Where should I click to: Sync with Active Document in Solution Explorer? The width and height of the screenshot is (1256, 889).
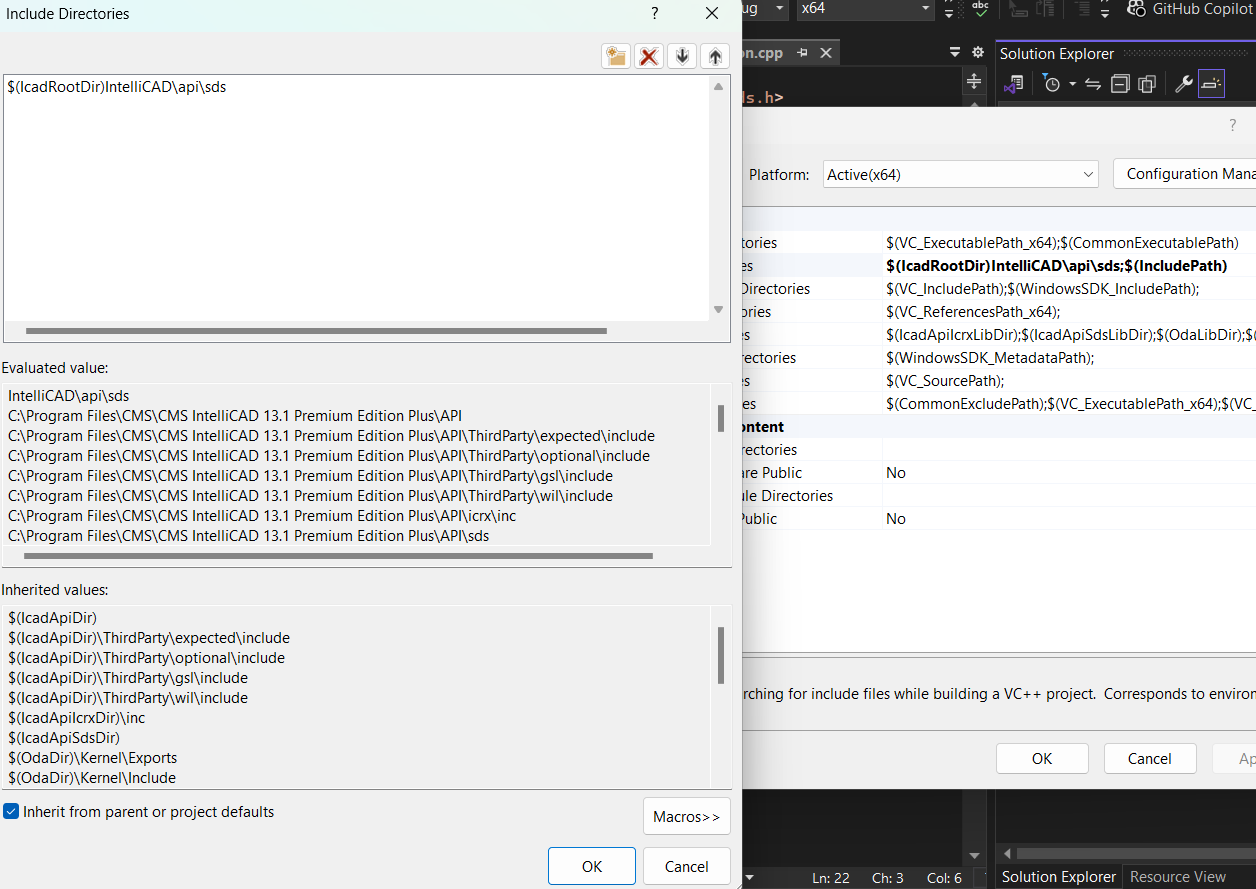(x=1093, y=85)
